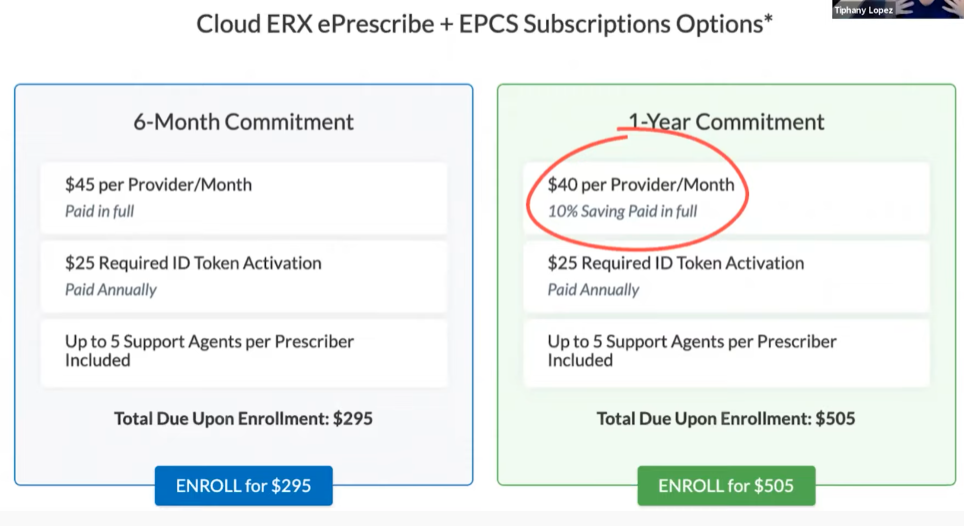Click Support Agents row in 6-Month plan

click(x=209, y=350)
